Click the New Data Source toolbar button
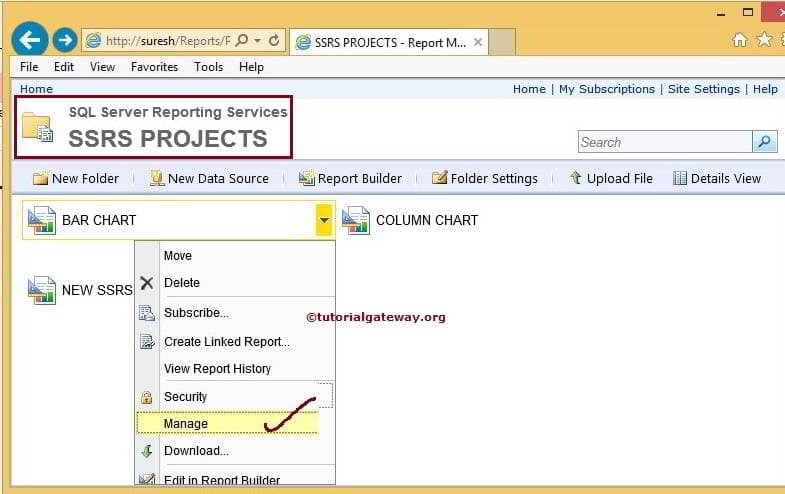785x494 pixels. (x=209, y=179)
